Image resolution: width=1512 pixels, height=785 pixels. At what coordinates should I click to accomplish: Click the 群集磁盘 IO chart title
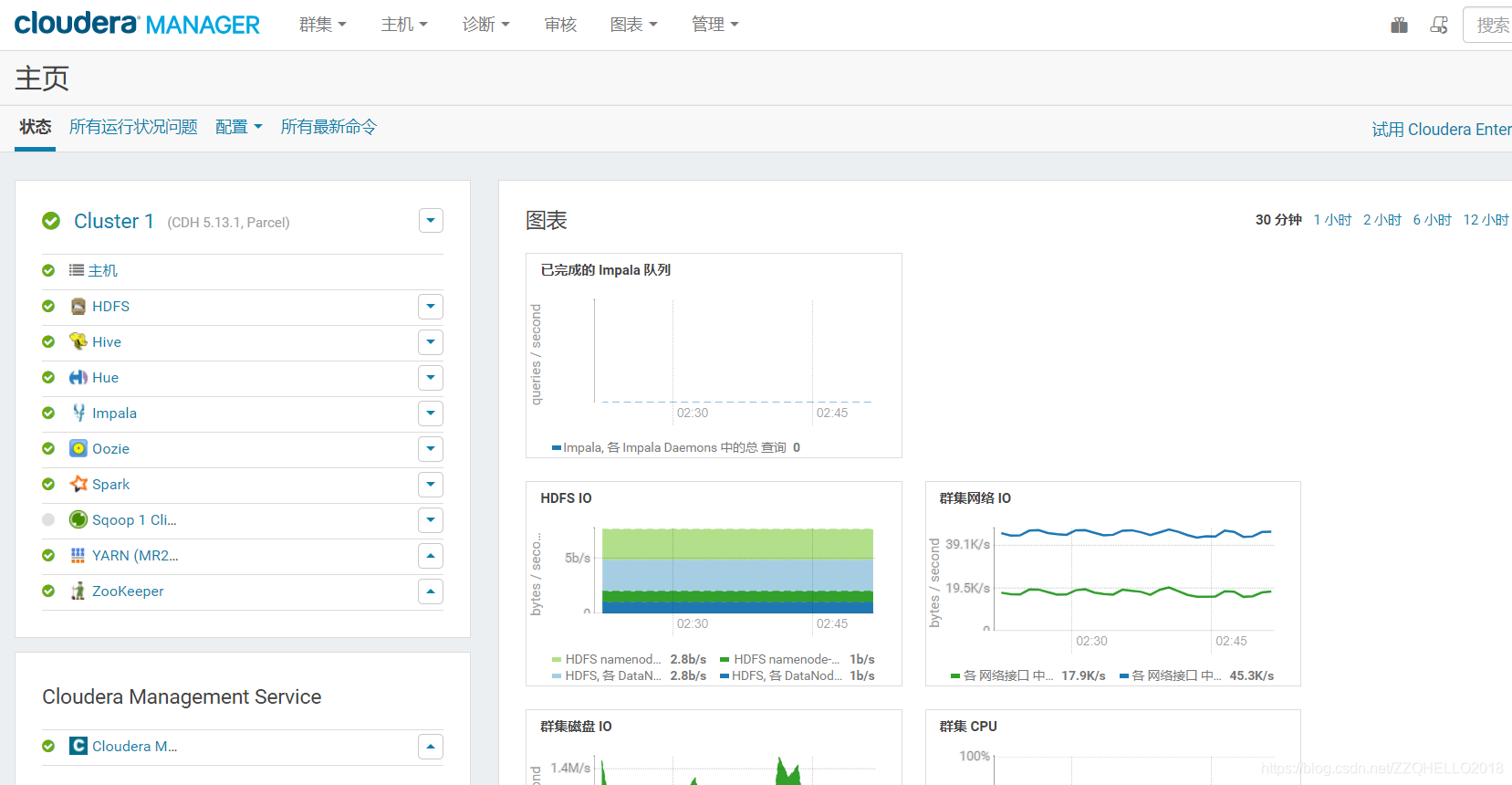576,727
